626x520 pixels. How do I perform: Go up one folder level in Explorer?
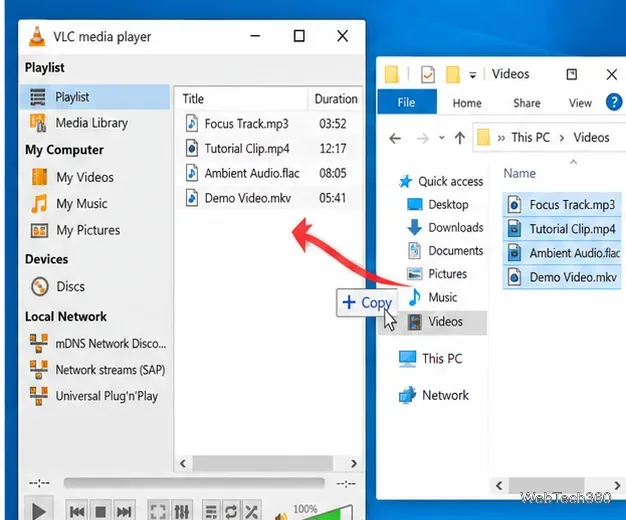pyautogui.click(x=460, y=138)
